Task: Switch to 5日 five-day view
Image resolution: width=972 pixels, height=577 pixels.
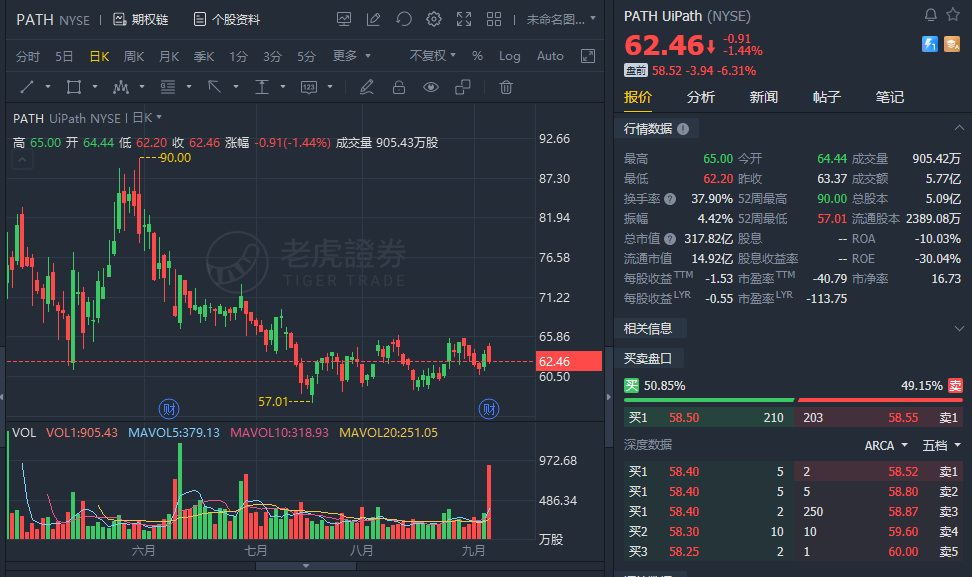Action: pos(64,56)
